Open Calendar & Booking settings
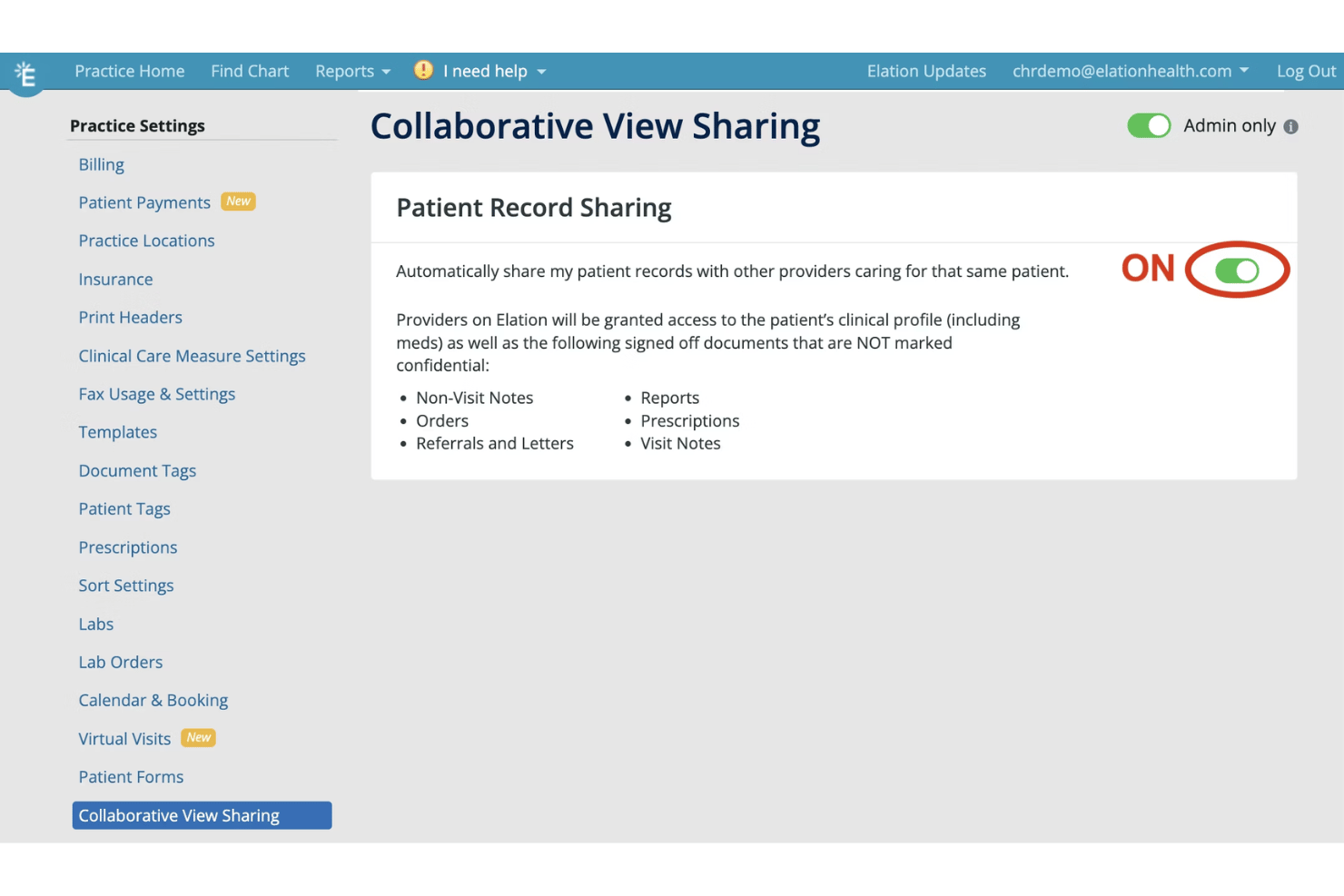 (x=153, y=700)
